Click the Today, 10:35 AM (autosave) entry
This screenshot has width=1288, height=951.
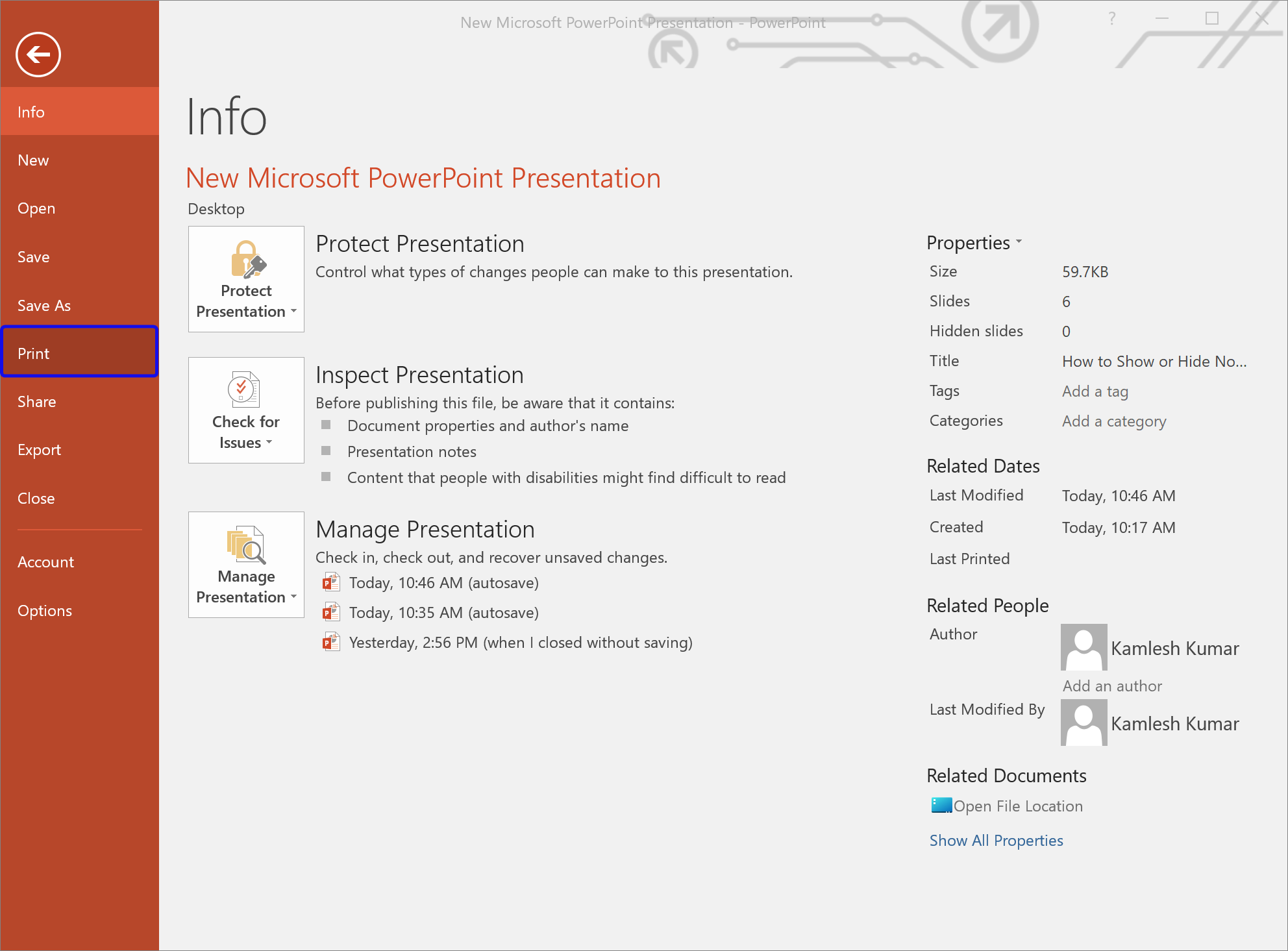click(444, 613)
